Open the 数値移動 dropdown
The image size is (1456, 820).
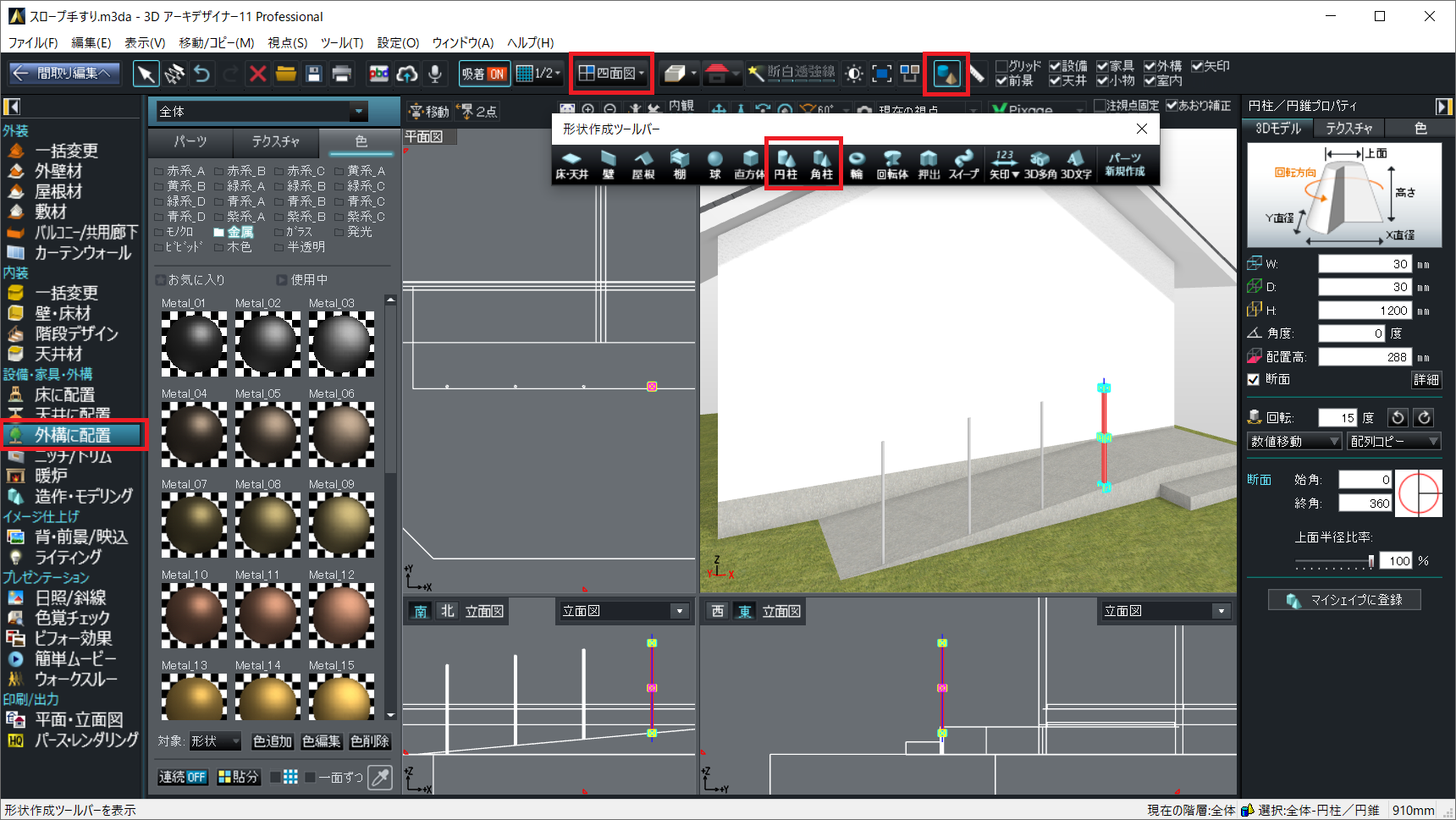[1294, 441]
